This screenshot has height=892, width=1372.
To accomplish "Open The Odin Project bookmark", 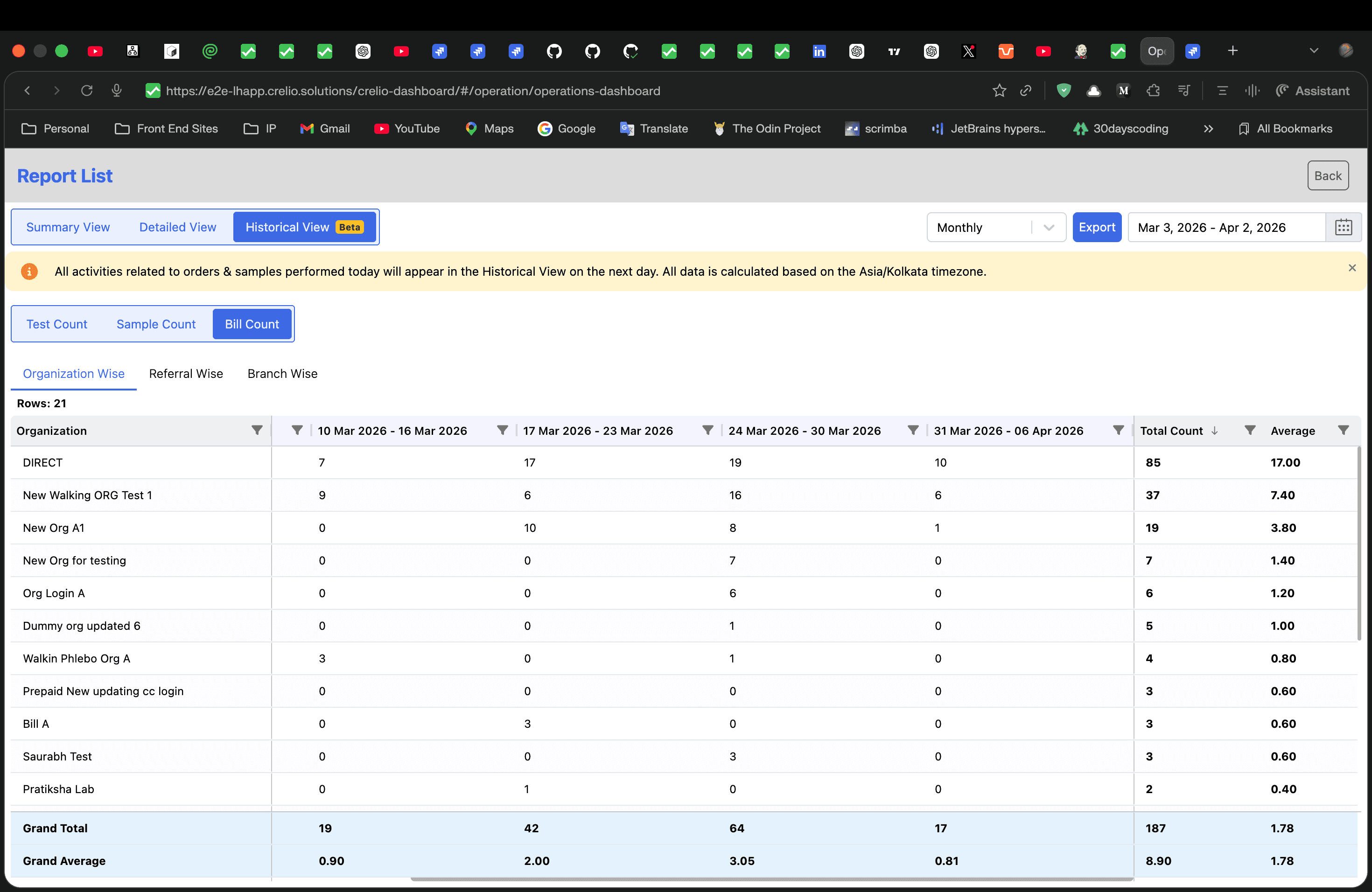I will coord(767,128).
